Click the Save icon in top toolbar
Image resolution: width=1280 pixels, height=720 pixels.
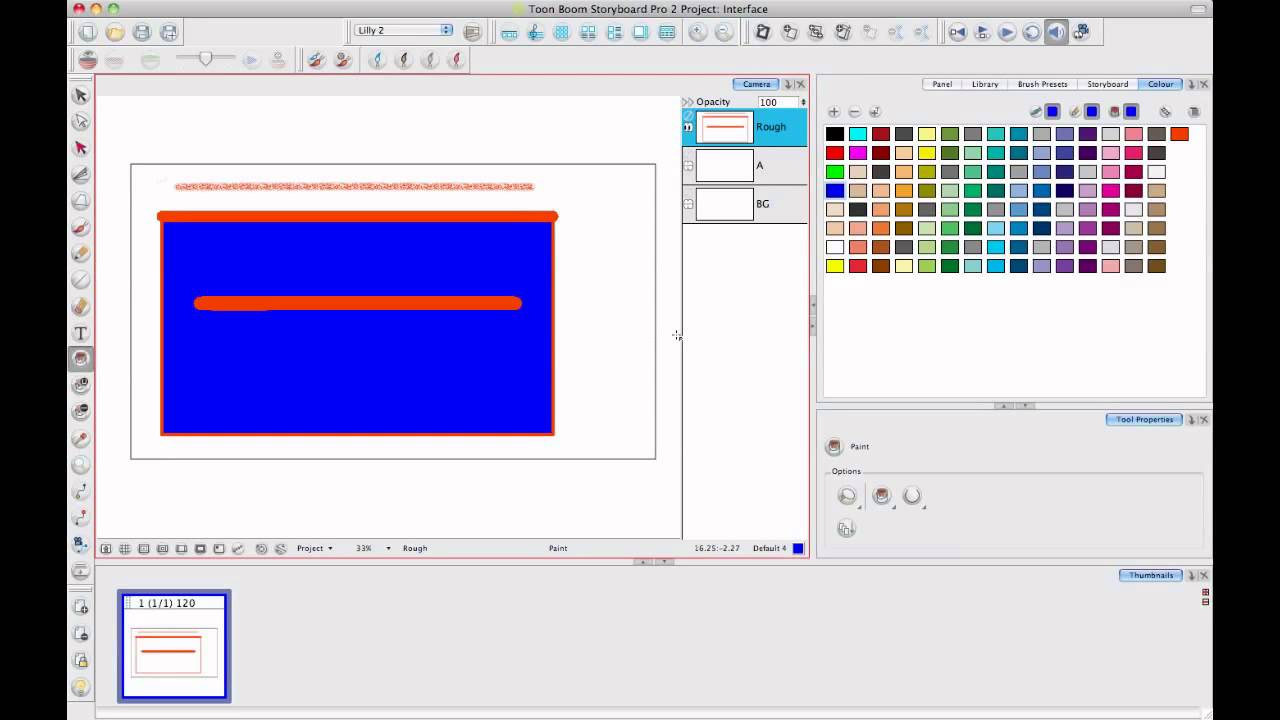tap(142, 32)
